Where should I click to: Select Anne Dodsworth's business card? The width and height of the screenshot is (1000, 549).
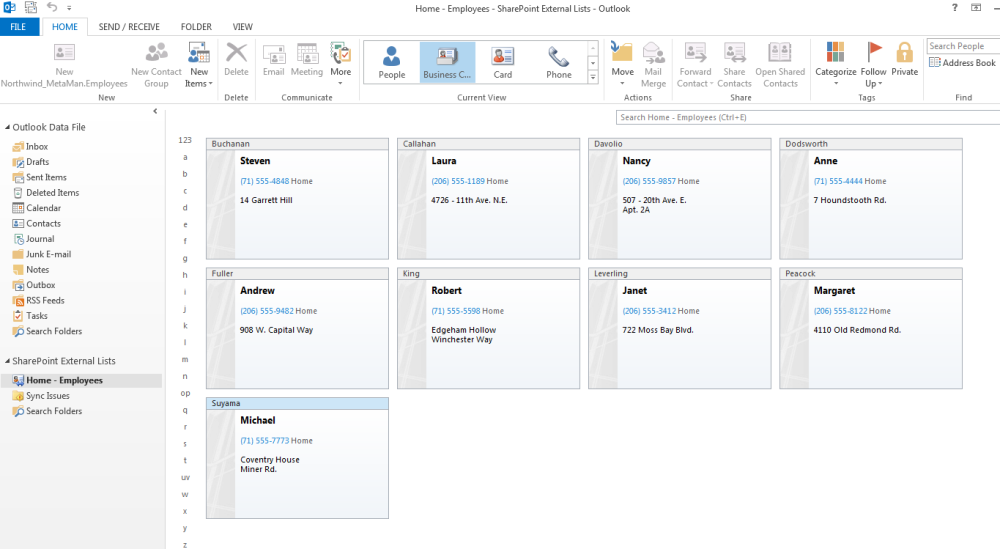(871, 198)
